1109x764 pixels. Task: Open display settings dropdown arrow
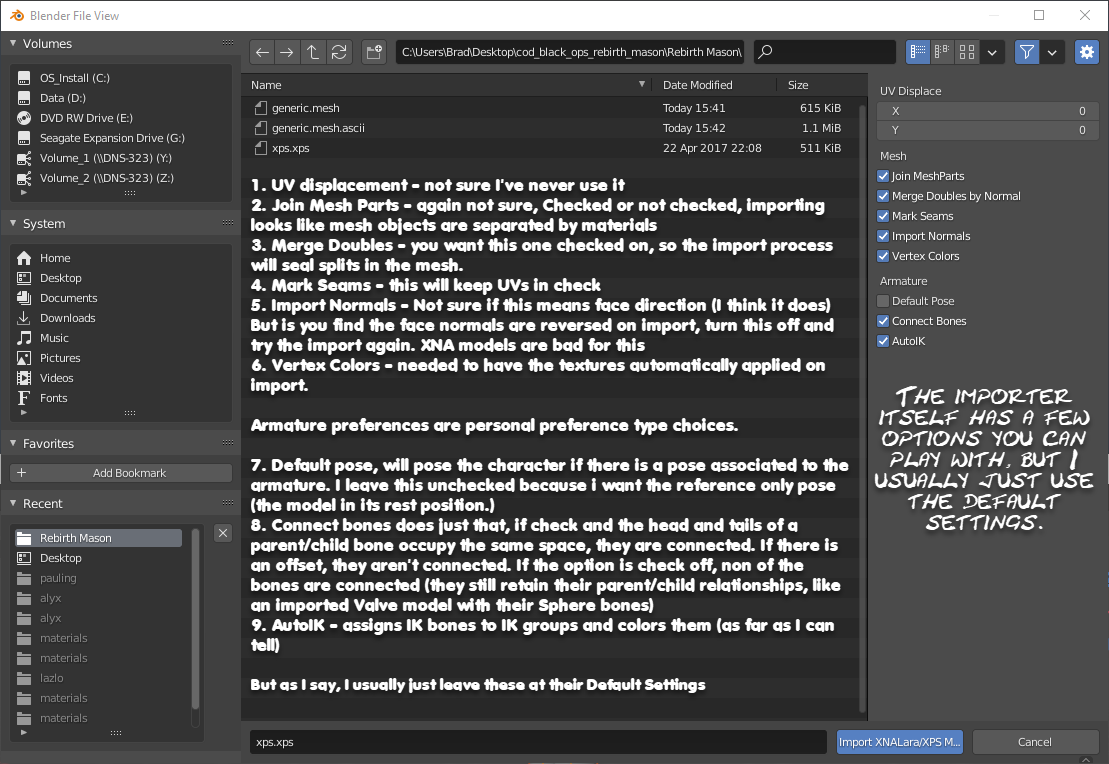992,52
